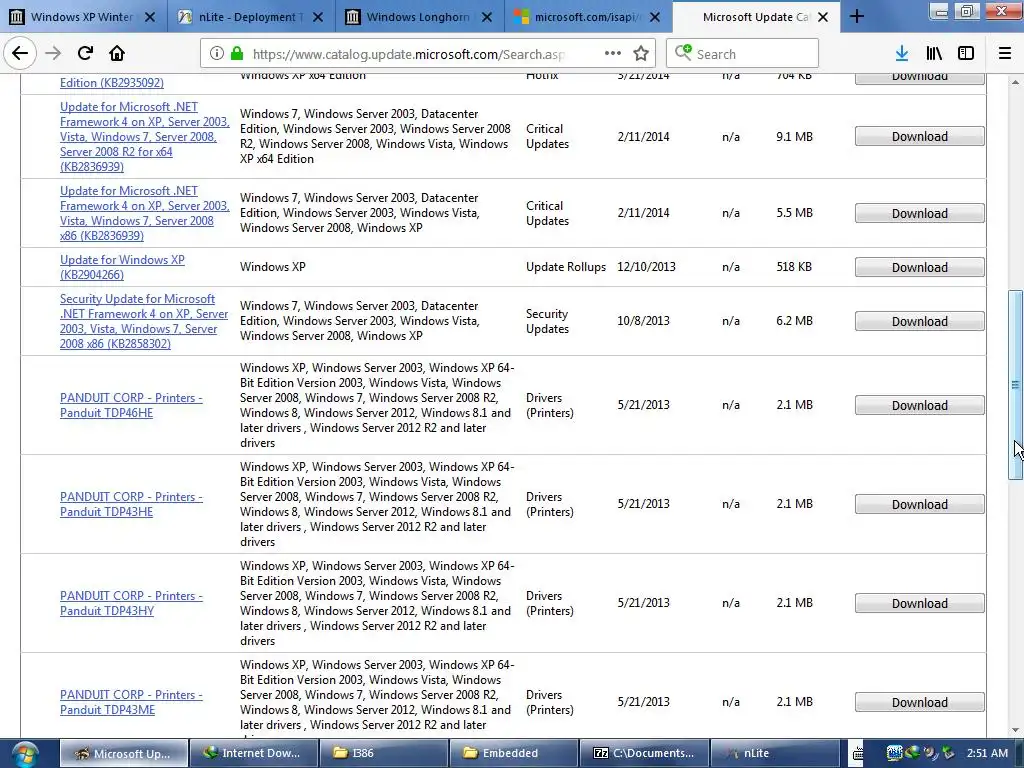1024x768 pixels.
Task: Select the 12/10/2013 date cell
Action: 647,267
